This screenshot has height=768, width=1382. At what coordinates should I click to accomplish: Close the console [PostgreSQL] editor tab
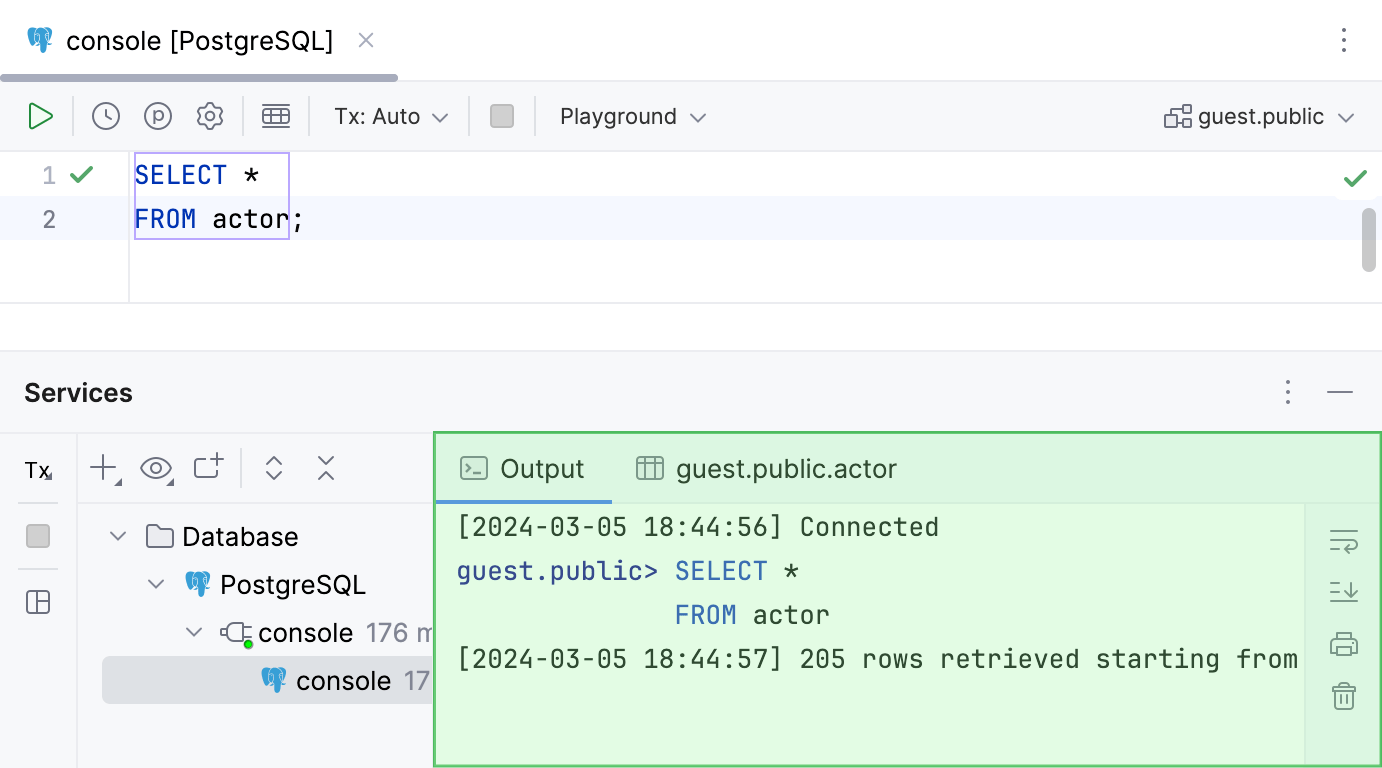pyautogui.click(x=366, y=40)
